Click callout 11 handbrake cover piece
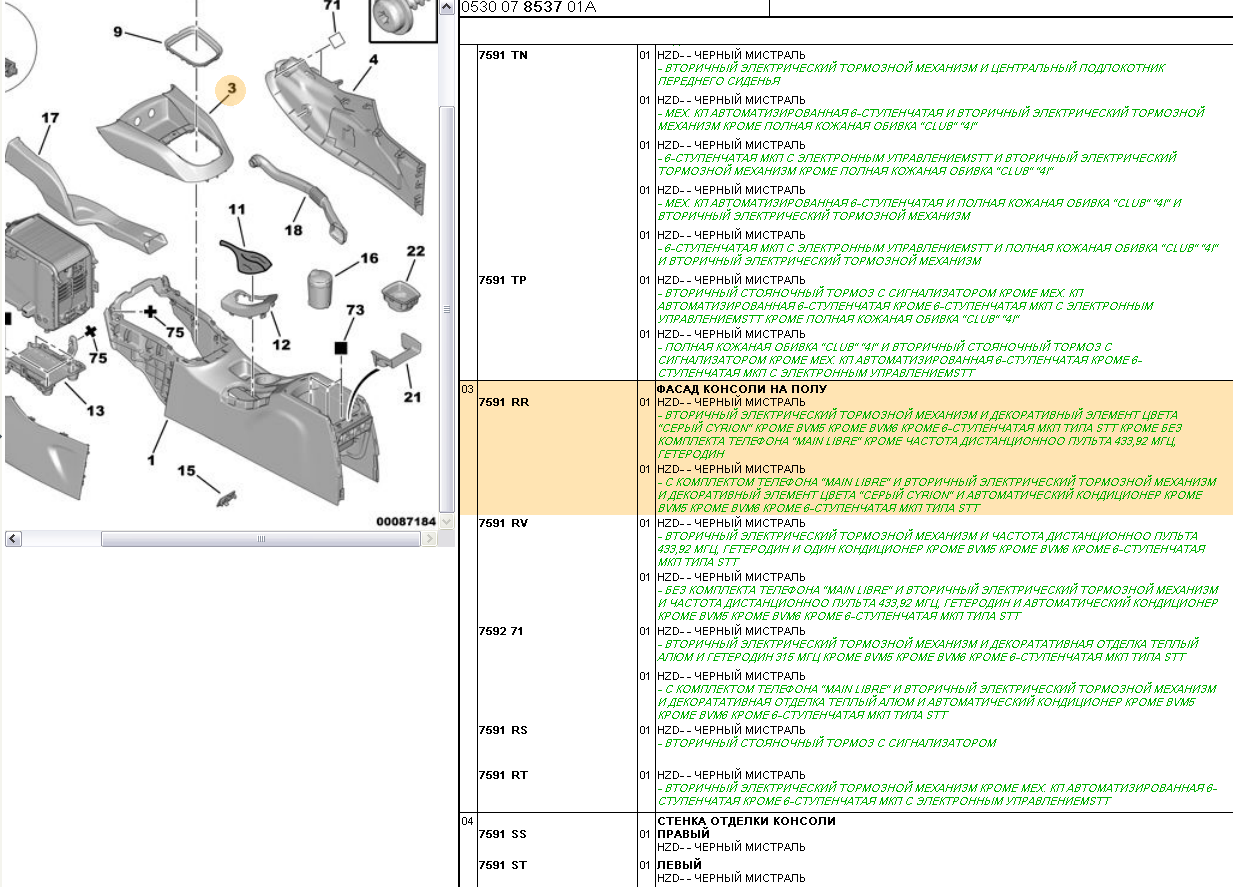 tap(236, 210)
